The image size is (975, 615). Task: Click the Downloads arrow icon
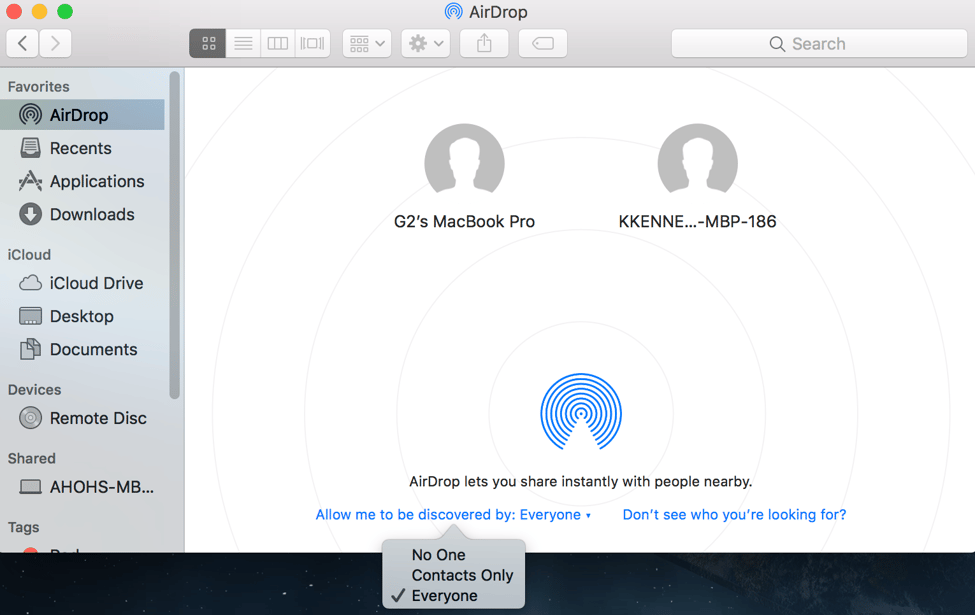(30, 214)
